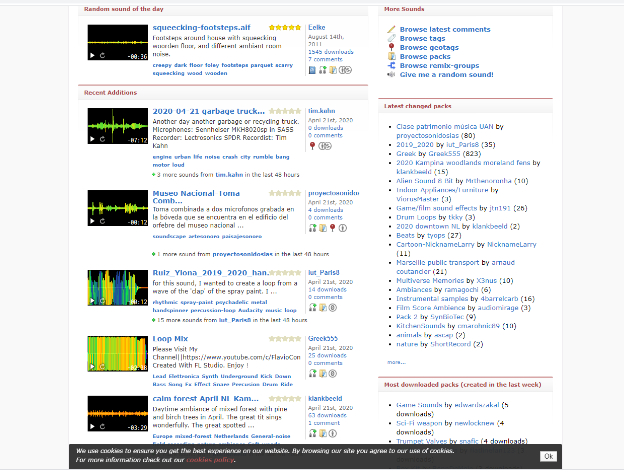This screenshot has height=475, width=624.
Task: Play the Loop Mix sound
Action: [92, 367]
